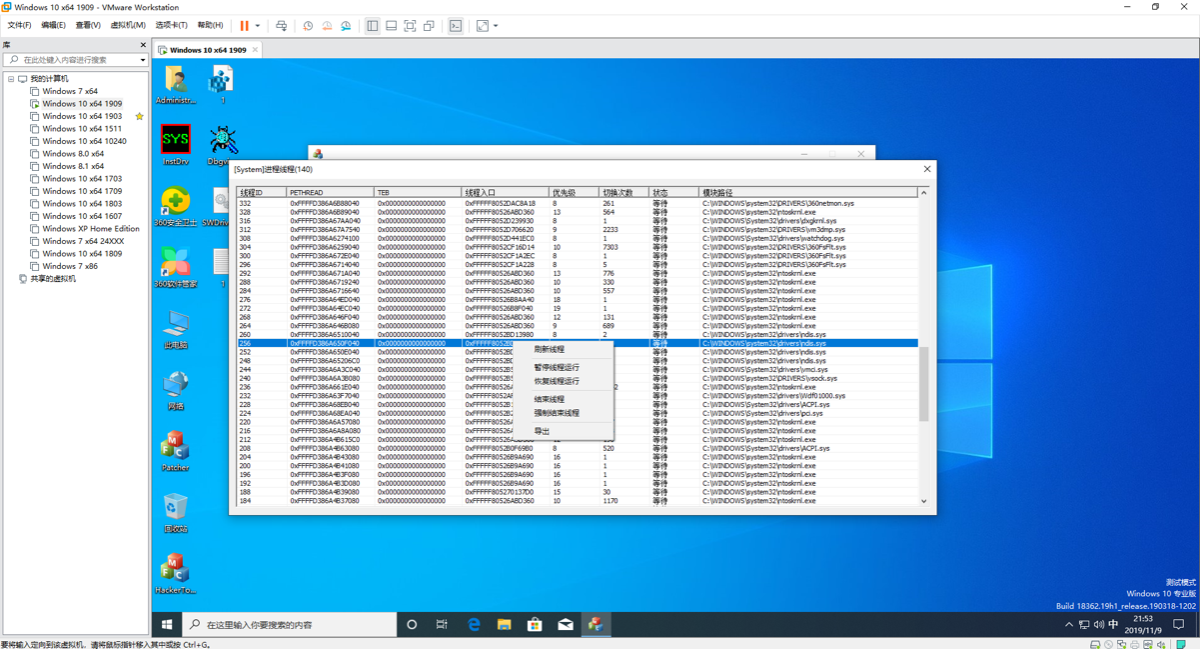Viewport: 1200px width, 649px height.
Task: Take a snapshot using the clock icon
Action: (x=308, y=25)
